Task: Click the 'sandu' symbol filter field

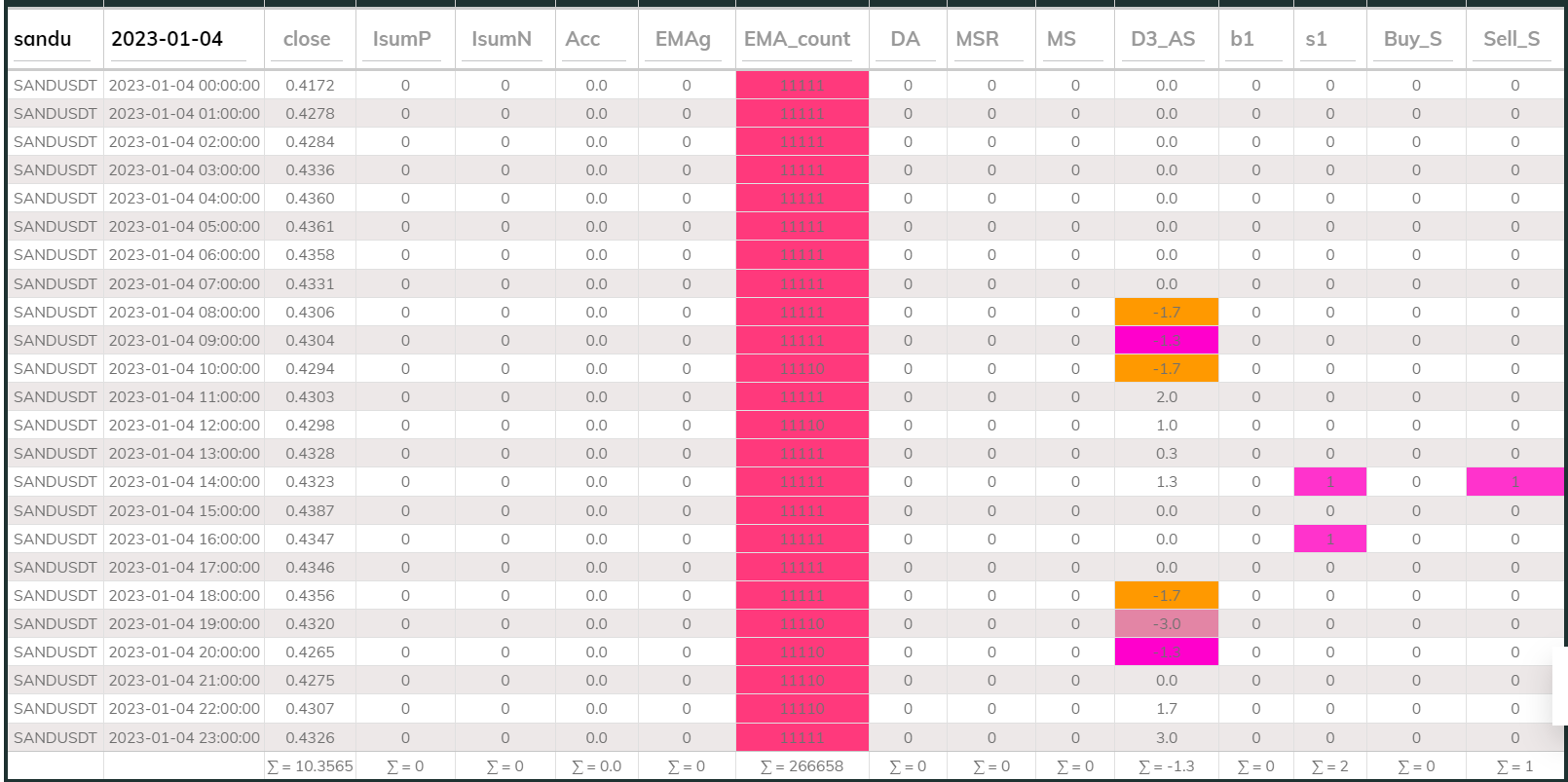Action: (53, 39)
